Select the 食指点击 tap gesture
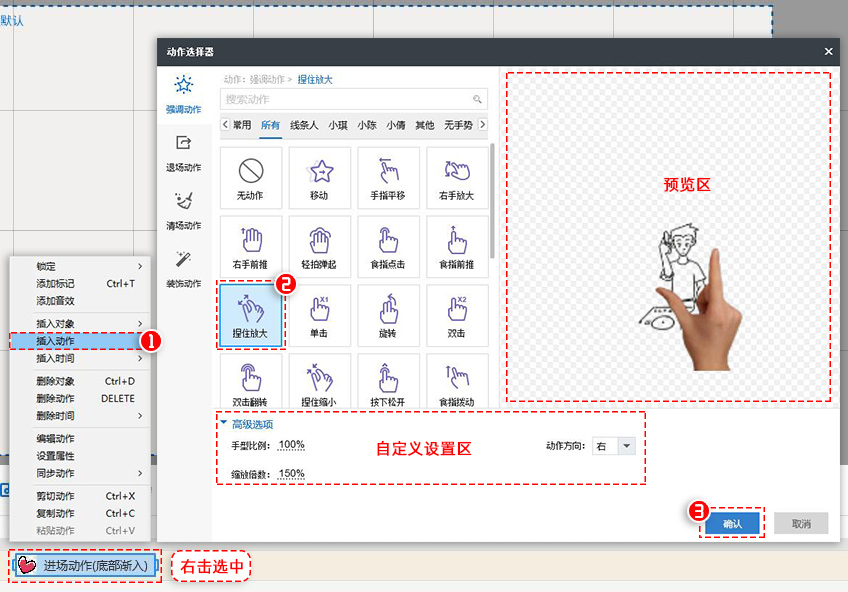Image resolution: width=848 pixels, height=592 pixels. click(x=389, y=246)
